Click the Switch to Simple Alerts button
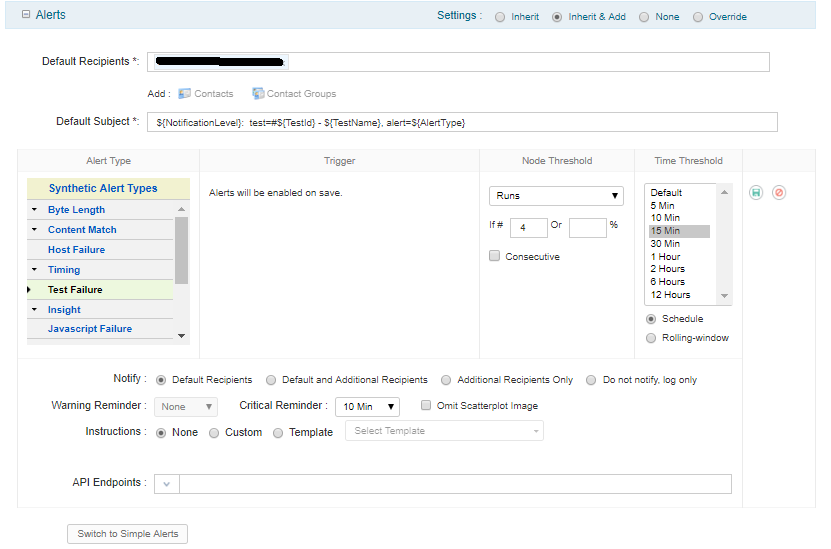831x549 pixels. 127,534
